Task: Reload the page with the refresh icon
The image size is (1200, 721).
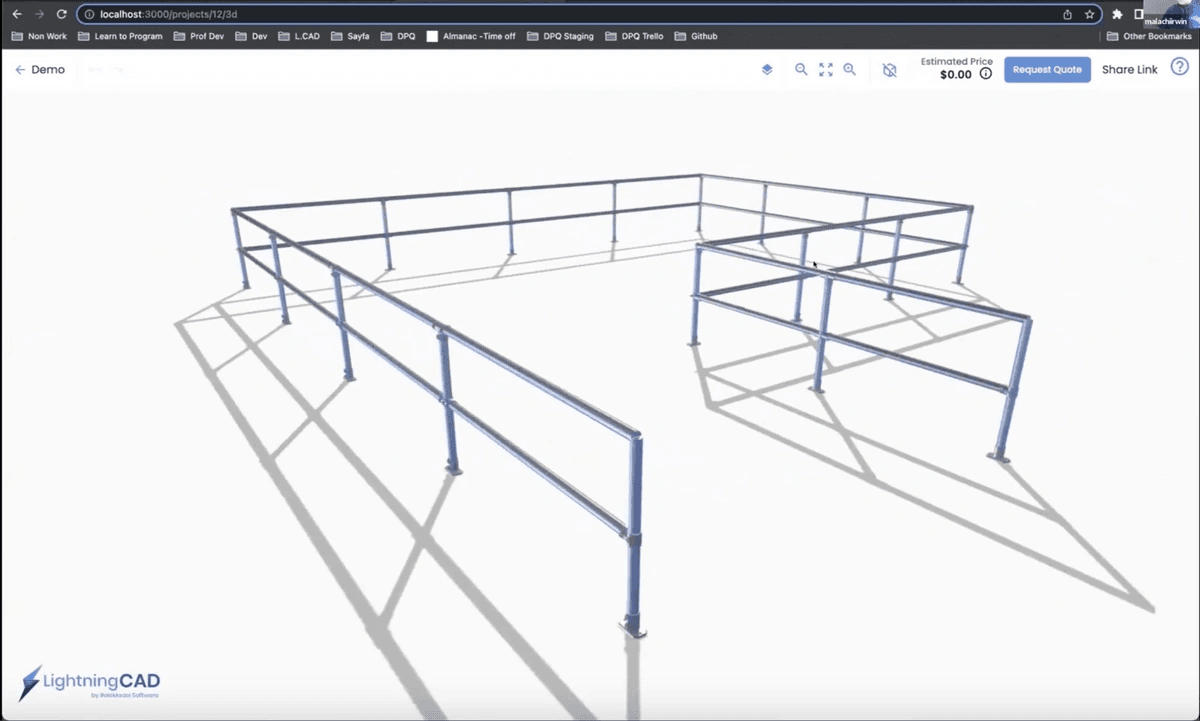Action: coord(62,15)
